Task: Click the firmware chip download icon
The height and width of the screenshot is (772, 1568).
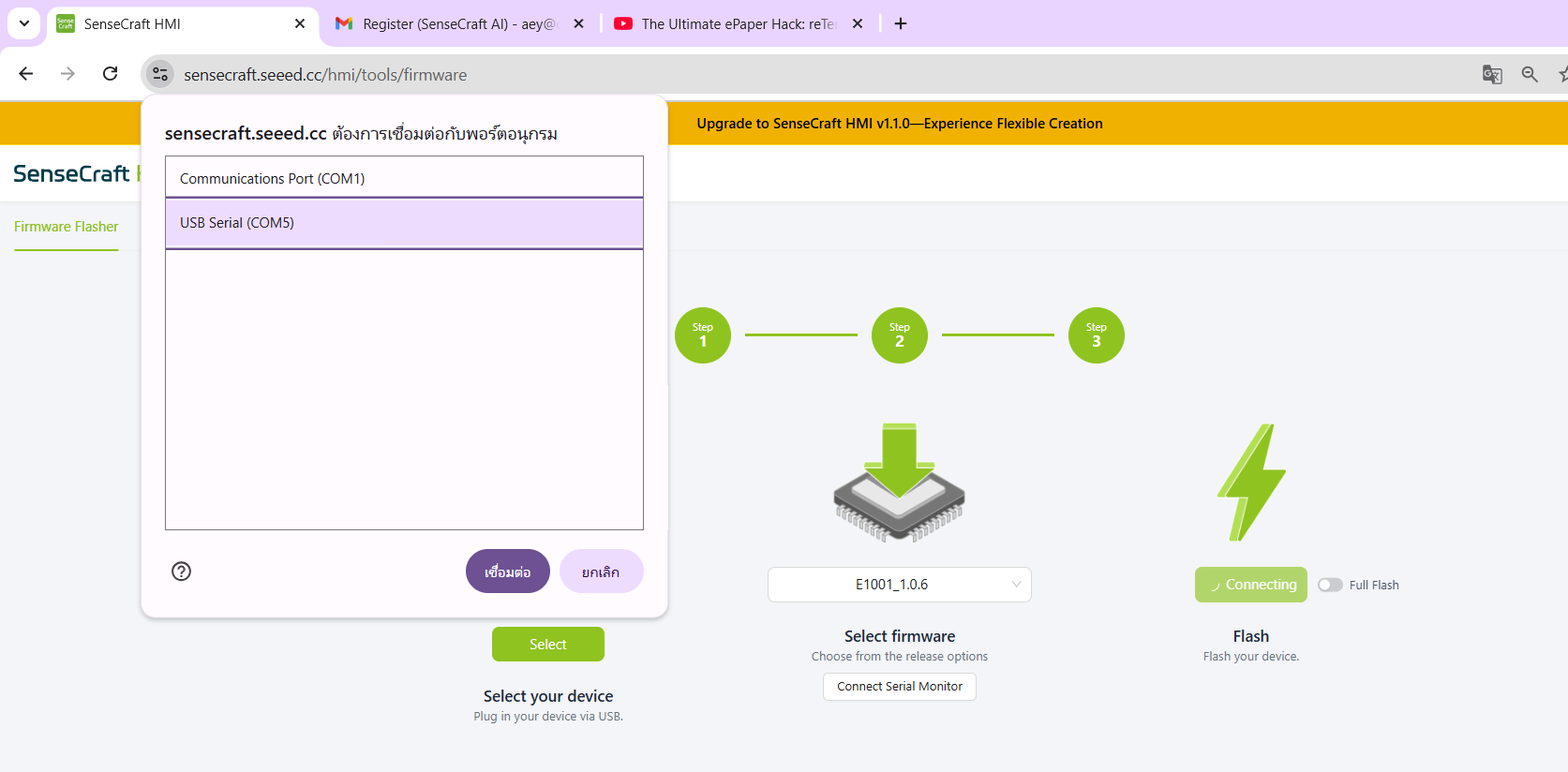Action: click(899, 482)
